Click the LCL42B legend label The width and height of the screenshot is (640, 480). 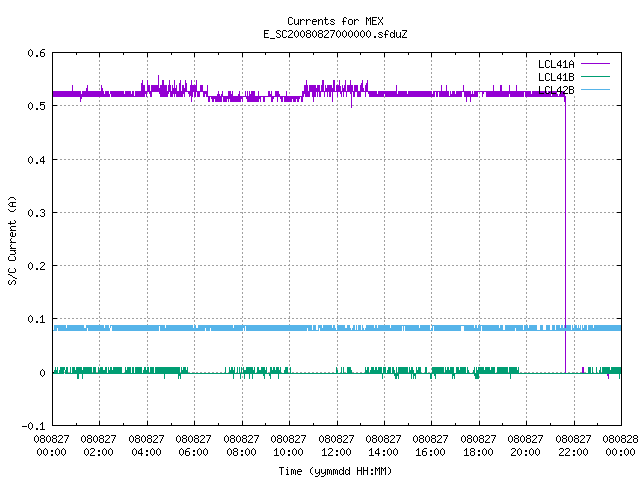coord(556,90)
